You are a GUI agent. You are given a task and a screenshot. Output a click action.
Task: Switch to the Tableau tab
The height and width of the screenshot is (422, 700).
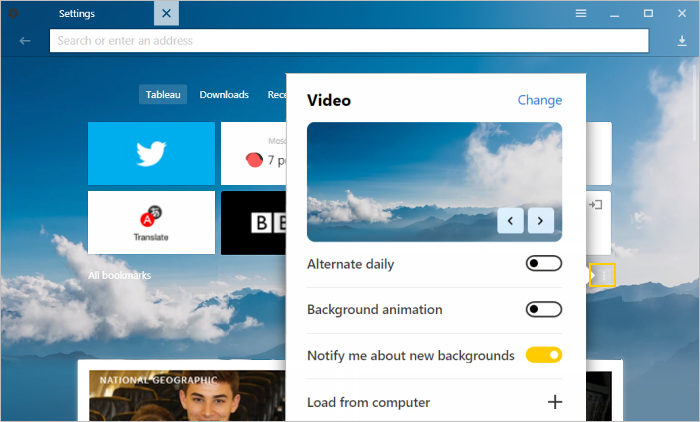pos(163,94)
